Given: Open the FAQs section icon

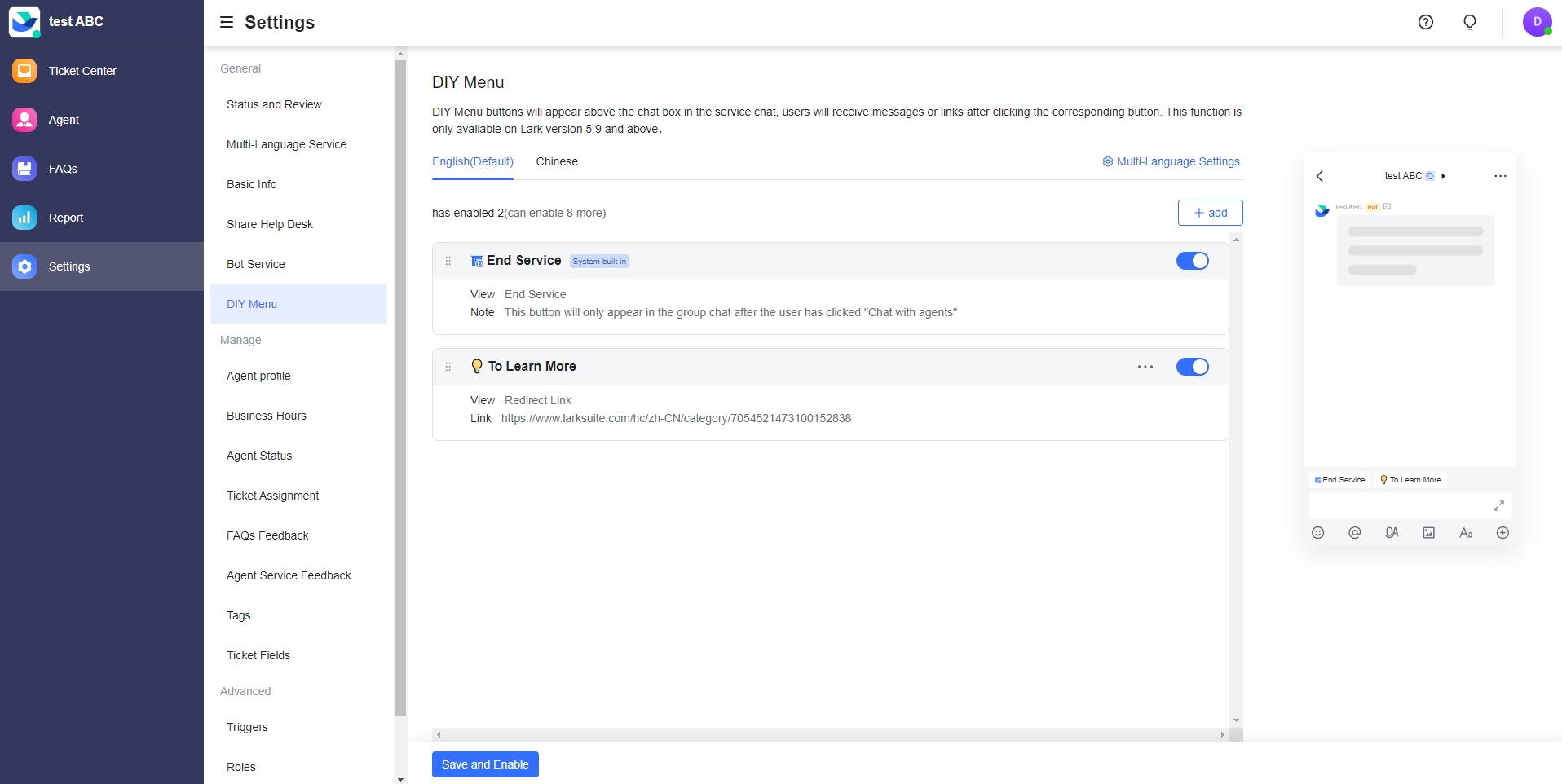Looking at the screenshot, I should click(24, 169).
